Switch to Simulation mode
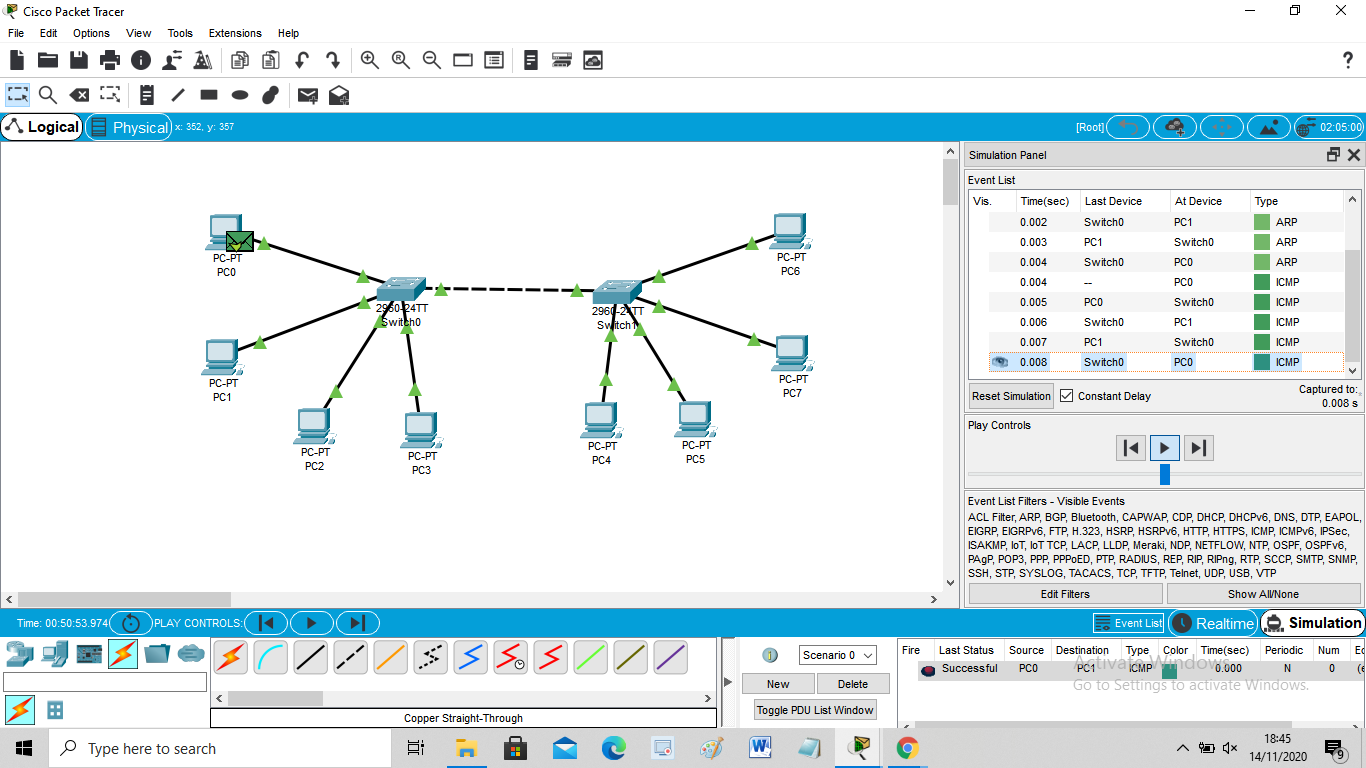The height and width of the screenshot is (768, 1366). [1312, 623]
